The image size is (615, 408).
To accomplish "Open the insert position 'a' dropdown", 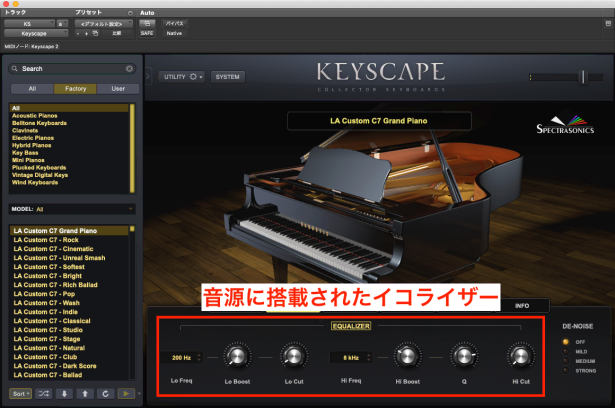I will [62, 24].
